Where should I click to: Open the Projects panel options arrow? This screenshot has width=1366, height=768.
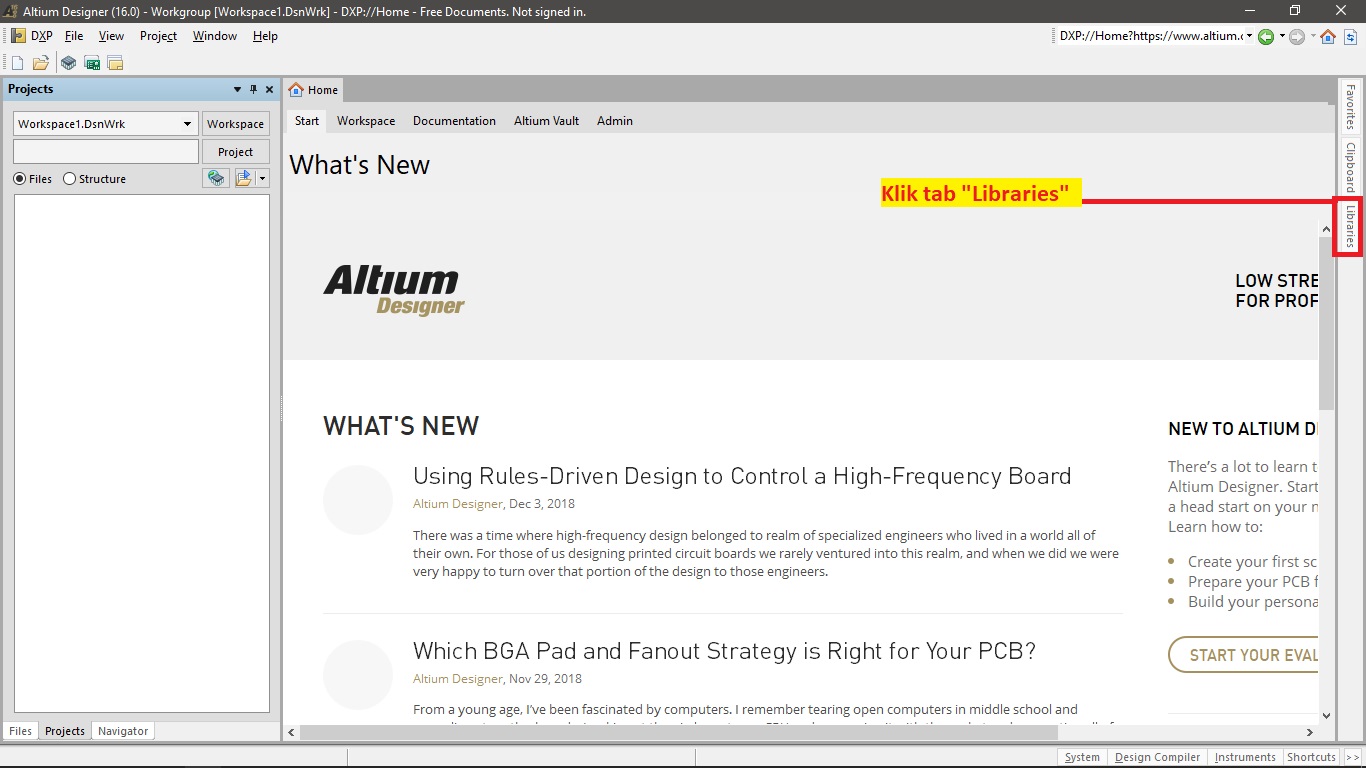click(x=237, y=89)
